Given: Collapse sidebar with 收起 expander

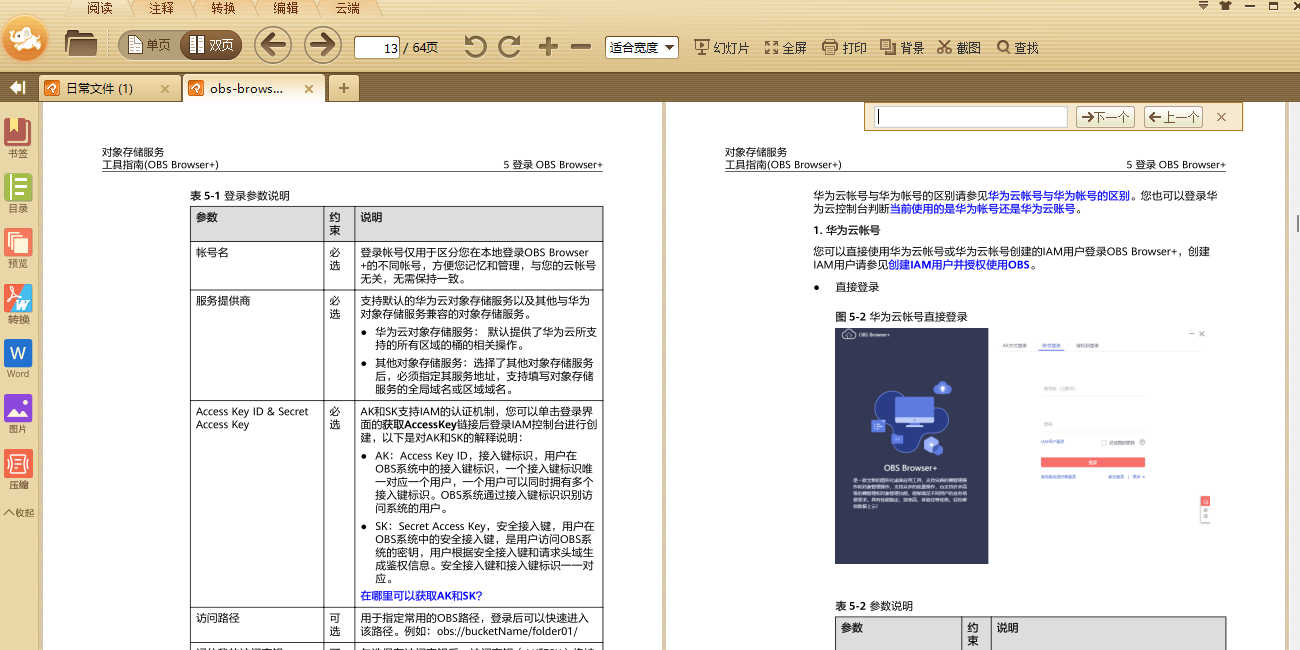Looking at the screenshot, I should [19, 512].
